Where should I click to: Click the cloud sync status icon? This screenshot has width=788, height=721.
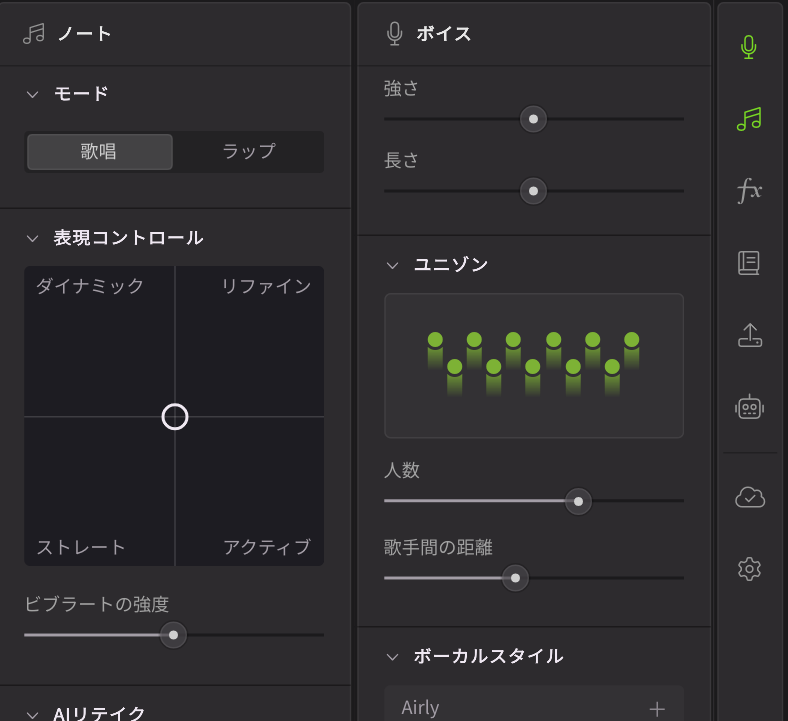click(749, 497)
